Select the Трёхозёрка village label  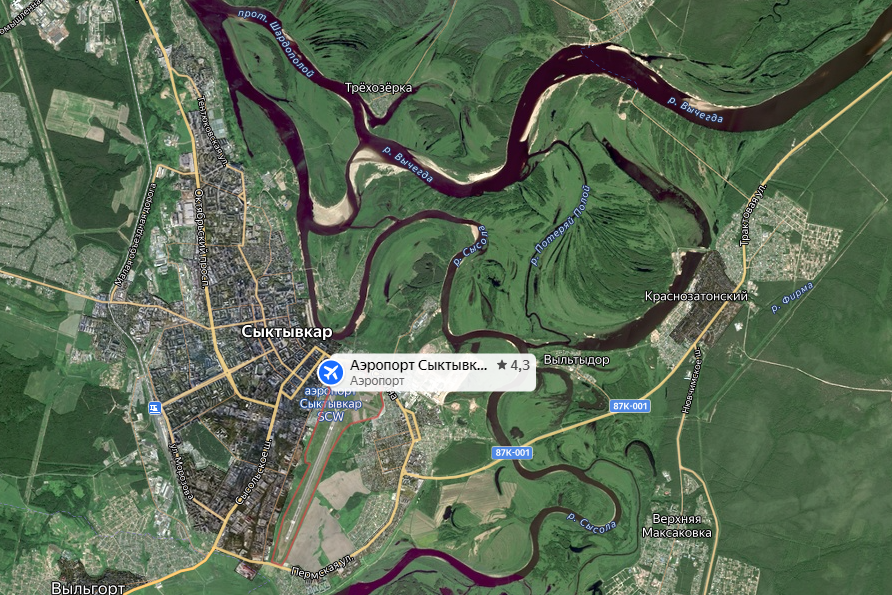(x=378, y=88)
